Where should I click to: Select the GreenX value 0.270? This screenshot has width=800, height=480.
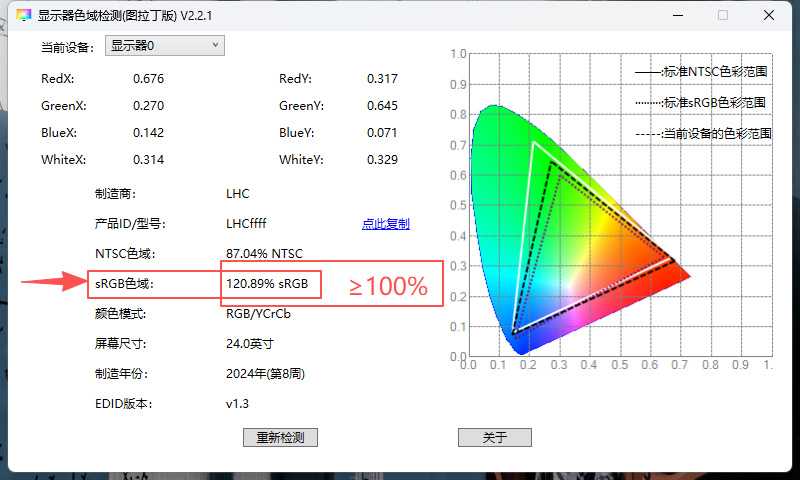coord(148,106)
